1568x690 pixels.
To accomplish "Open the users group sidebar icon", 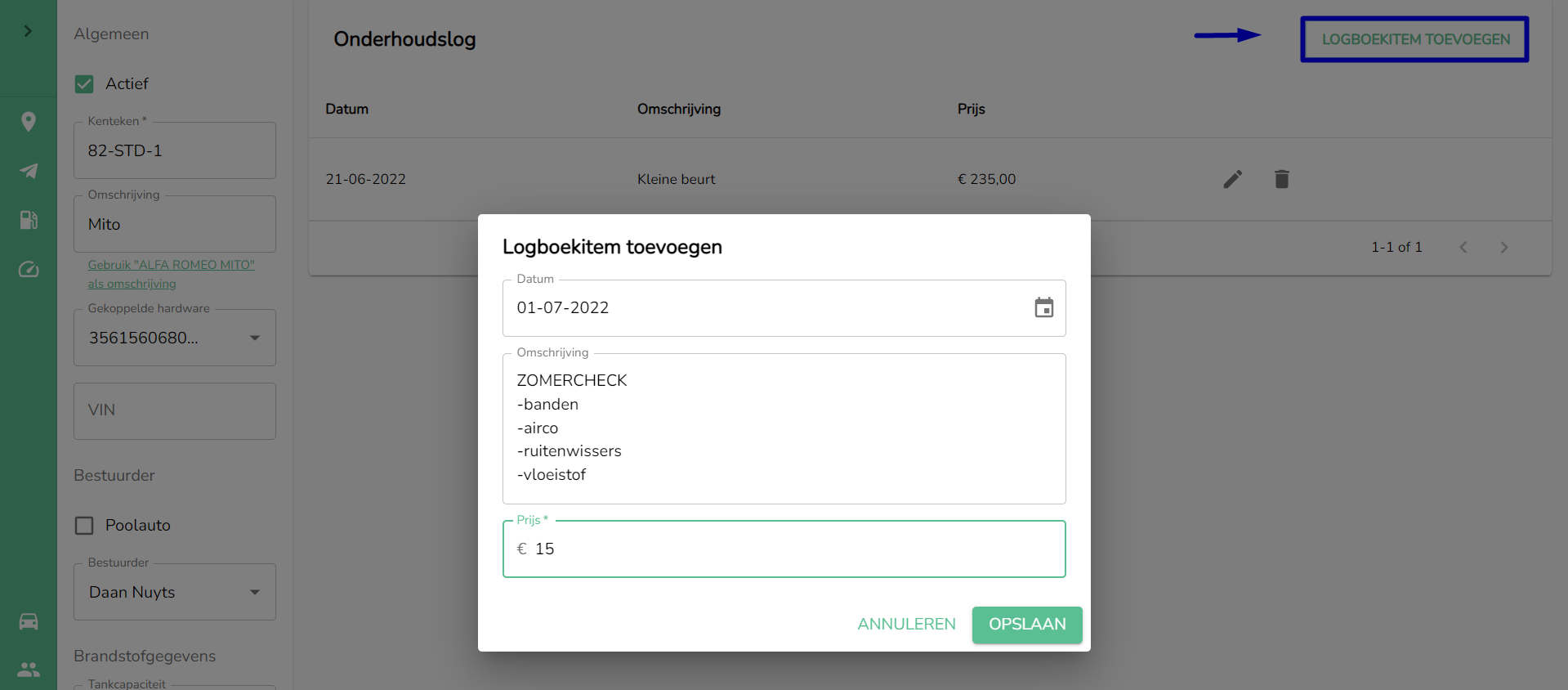I will [29, 669].
